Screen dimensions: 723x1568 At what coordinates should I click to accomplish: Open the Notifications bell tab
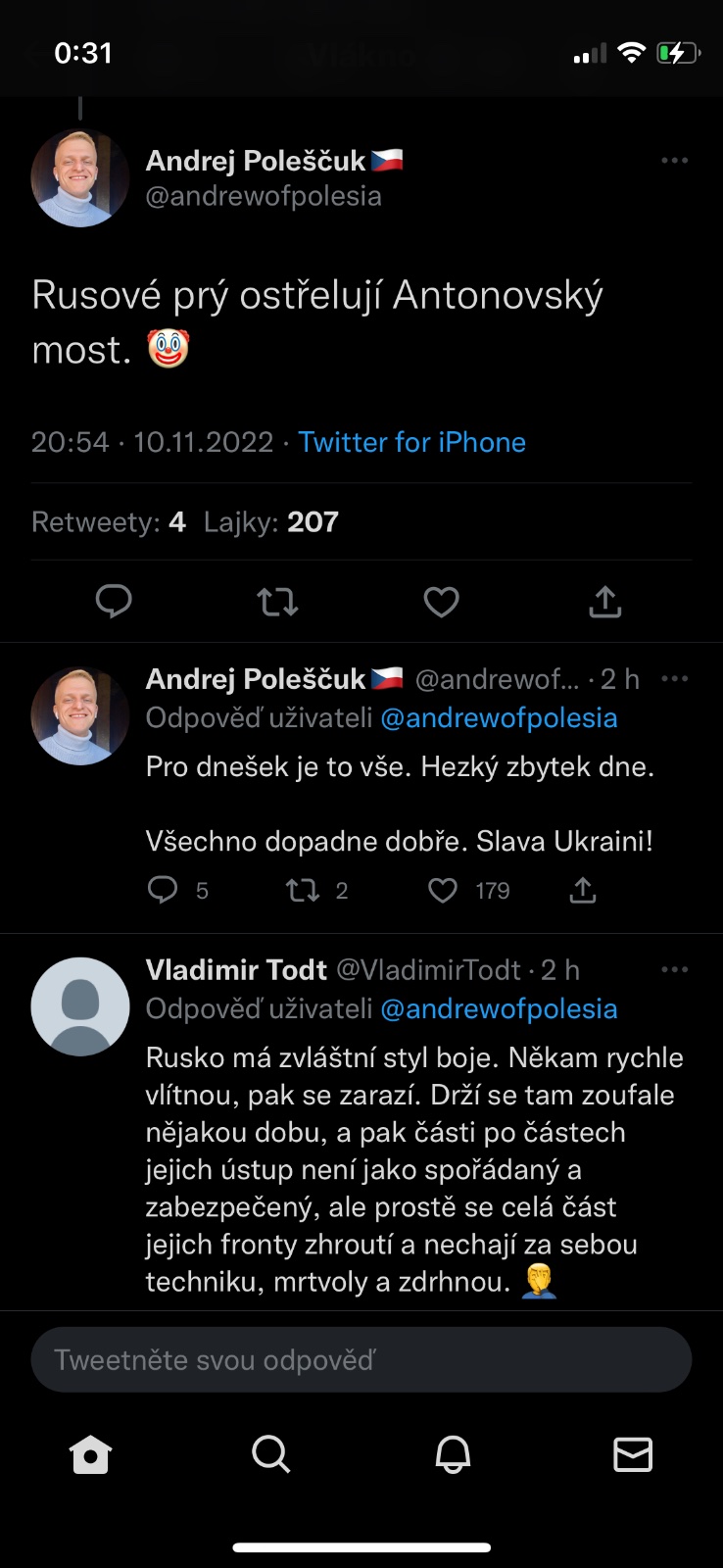[453, 1454]
